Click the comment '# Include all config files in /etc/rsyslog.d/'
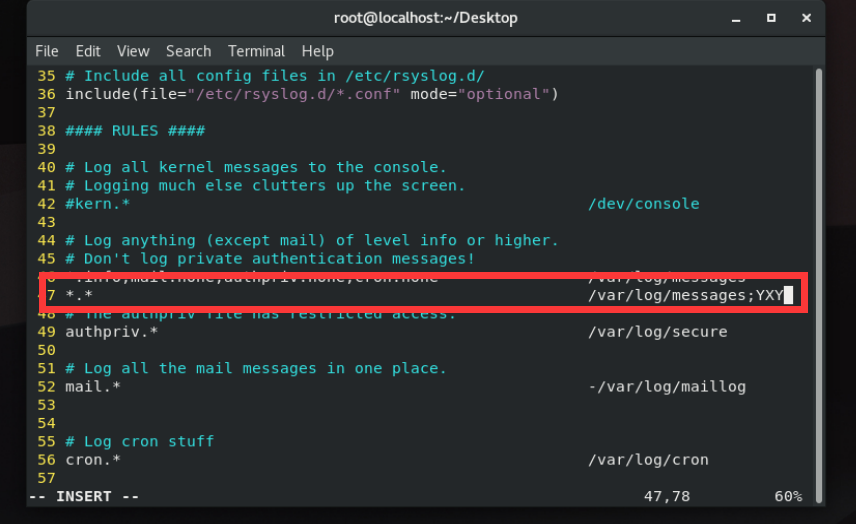 pos(275,76)
